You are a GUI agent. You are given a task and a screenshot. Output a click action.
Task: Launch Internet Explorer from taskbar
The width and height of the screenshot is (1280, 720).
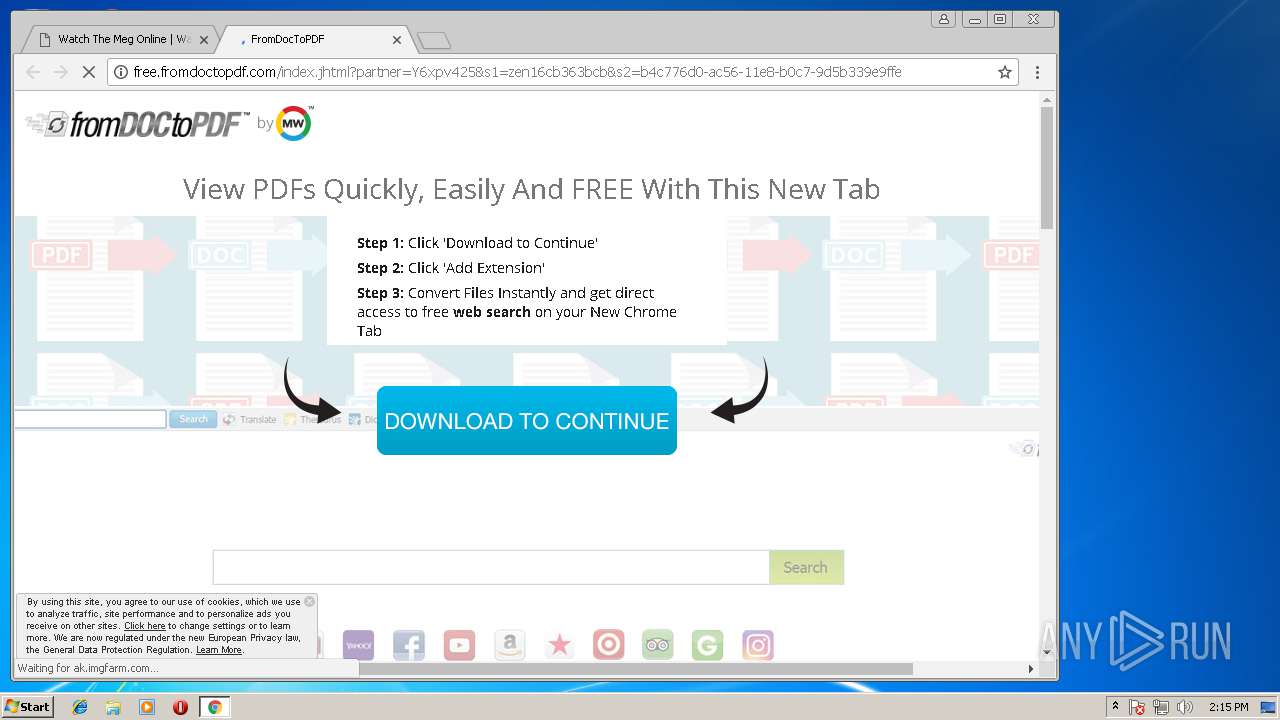point(80,707)
